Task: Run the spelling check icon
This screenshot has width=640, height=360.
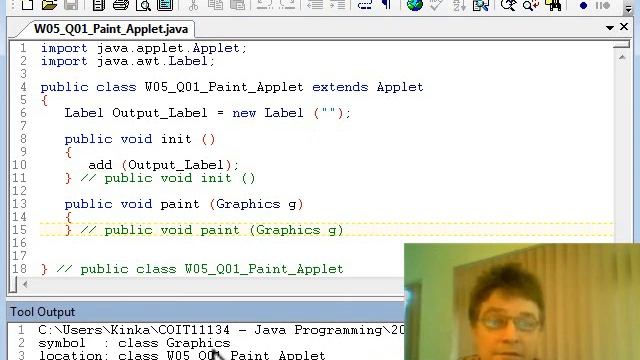Action: (436, 5)
